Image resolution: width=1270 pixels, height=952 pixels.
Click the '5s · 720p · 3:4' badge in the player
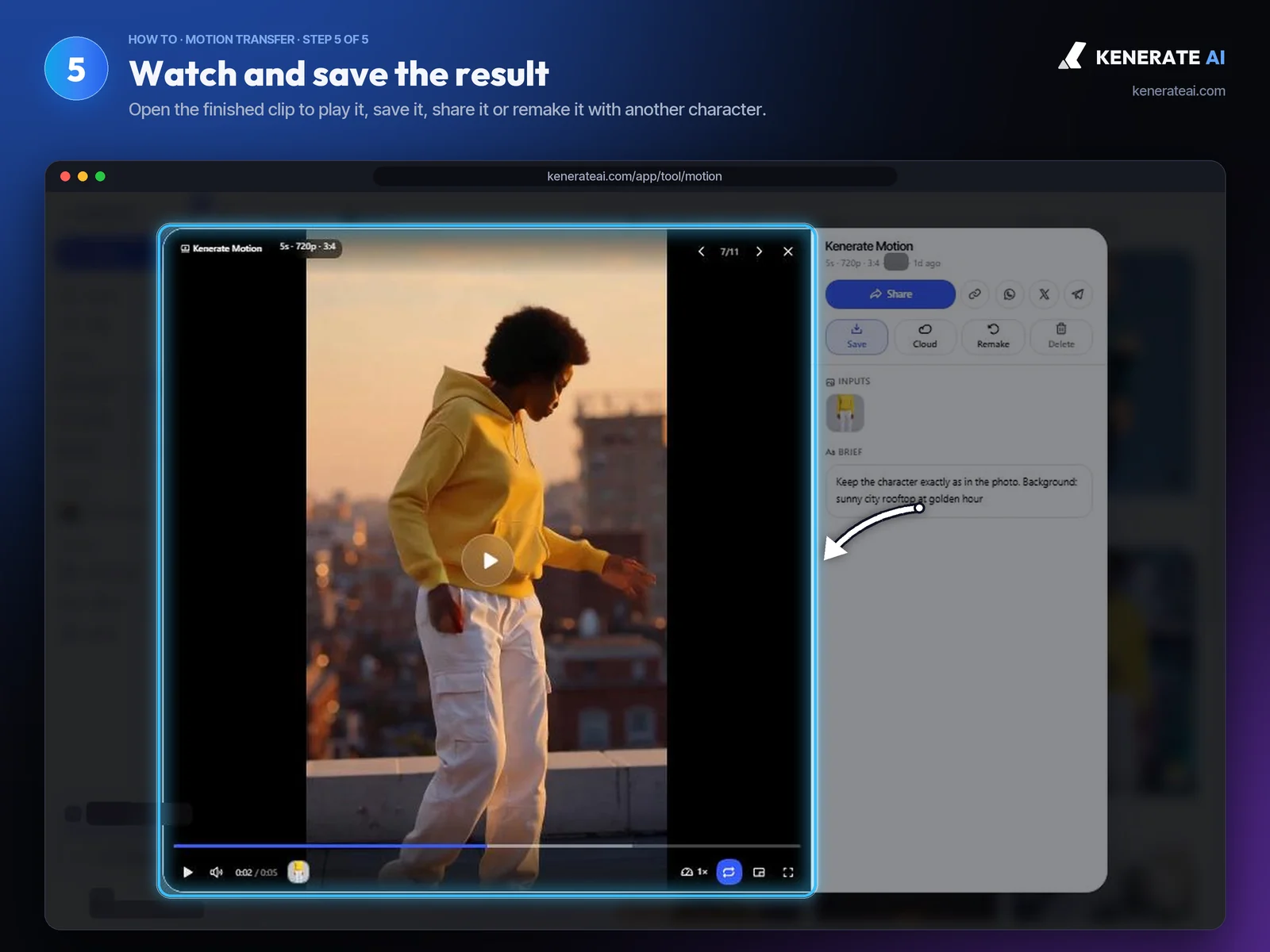(x=308, y=247)
